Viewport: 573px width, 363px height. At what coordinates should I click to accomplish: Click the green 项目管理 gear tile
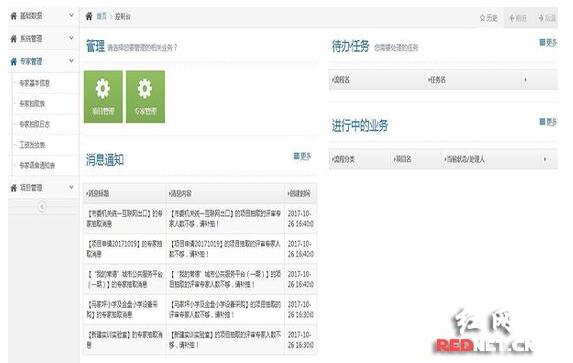tap(103, 97)
